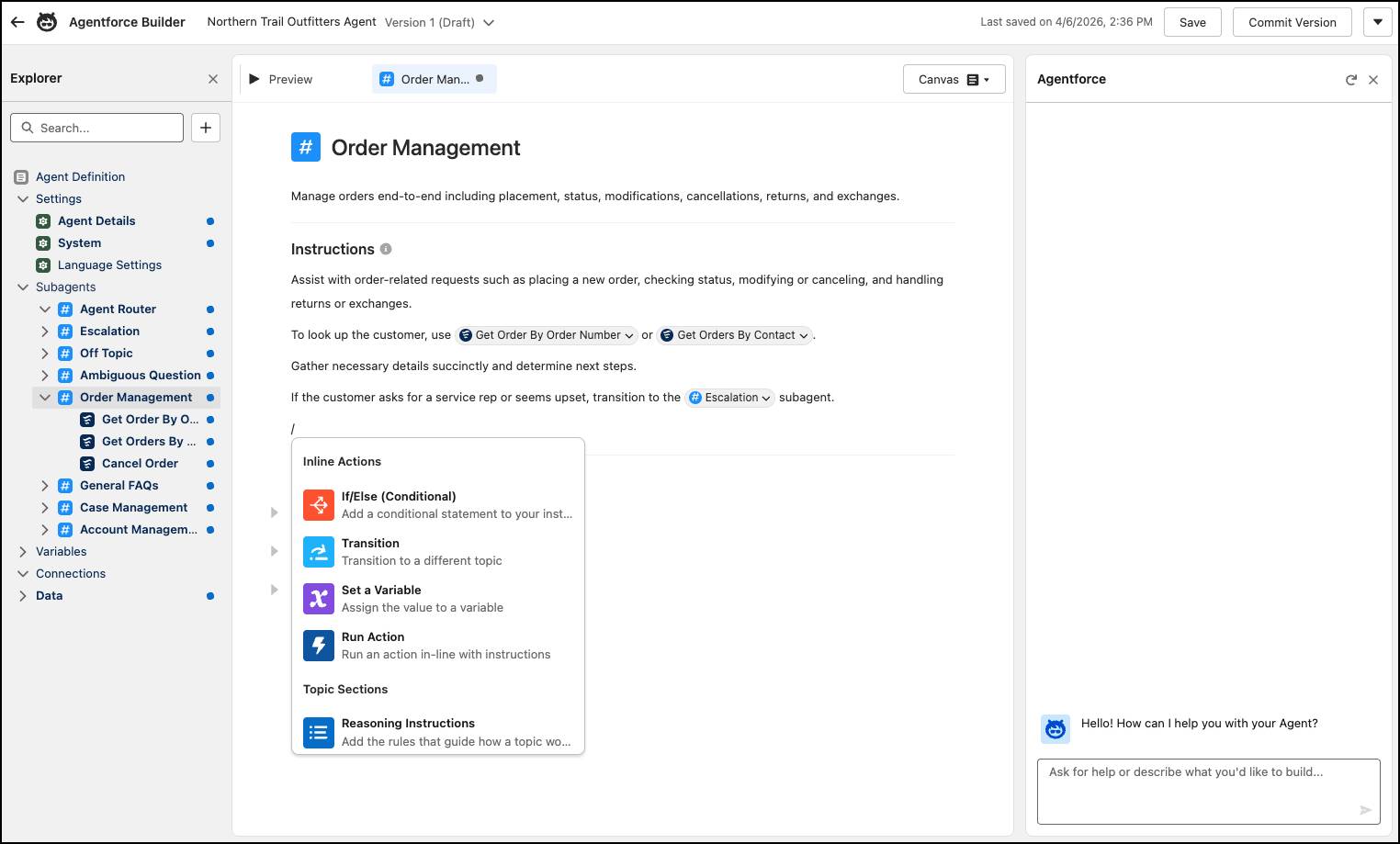This screenshot has height=844, width=1400.
Task: Choose Set a Variable option
Action: click(438, 599)
